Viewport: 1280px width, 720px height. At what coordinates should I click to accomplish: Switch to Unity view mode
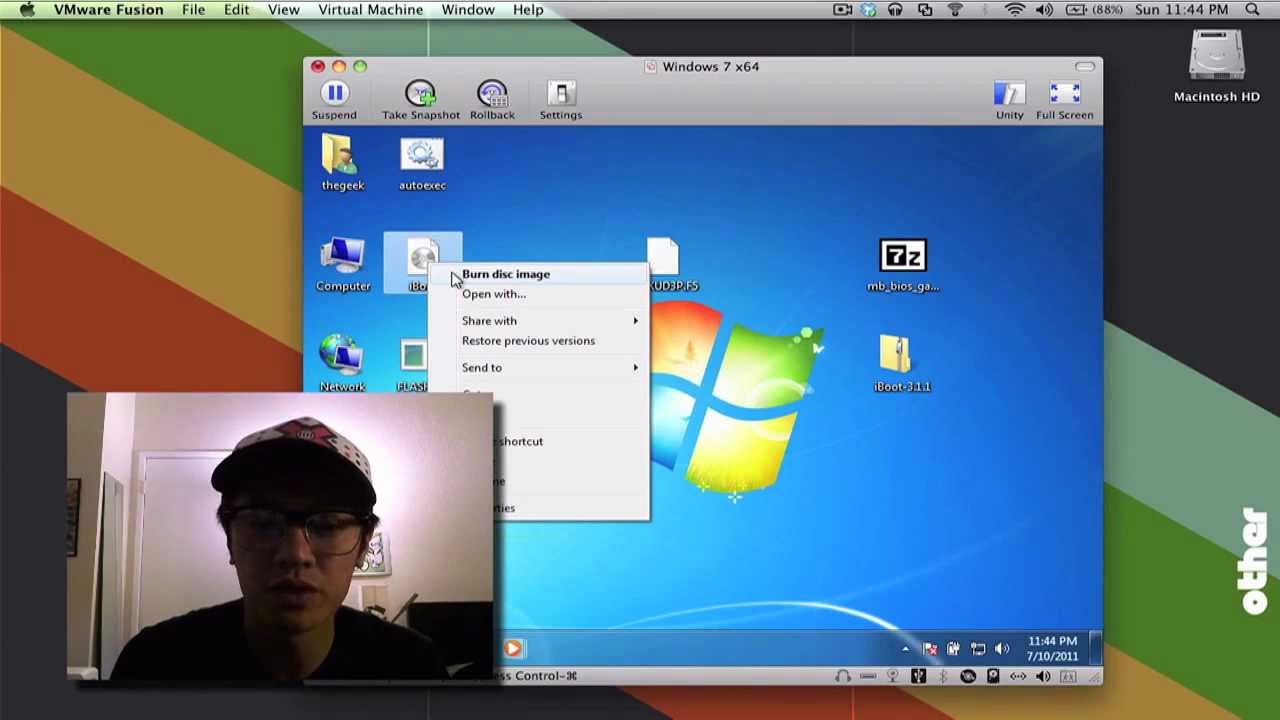click(x=1009, y=101)
